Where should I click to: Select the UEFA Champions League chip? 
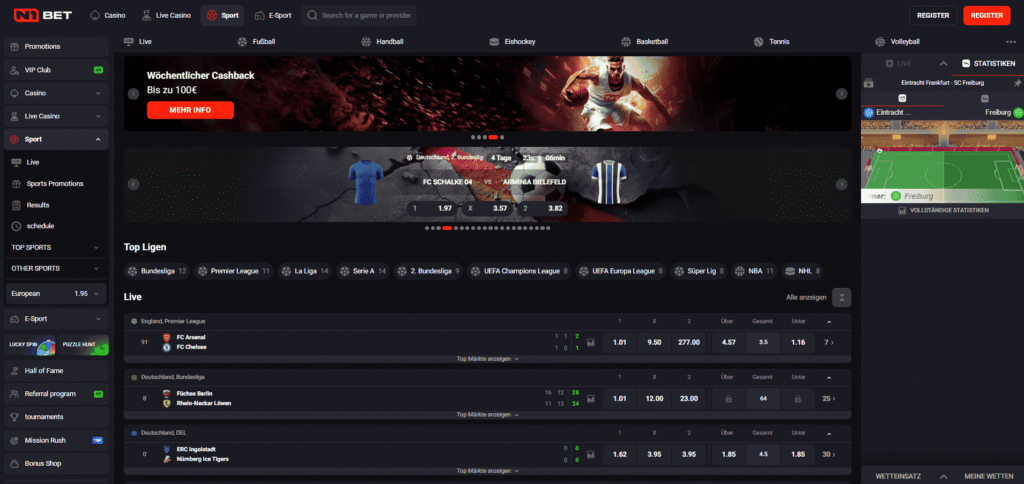(520, 271)
